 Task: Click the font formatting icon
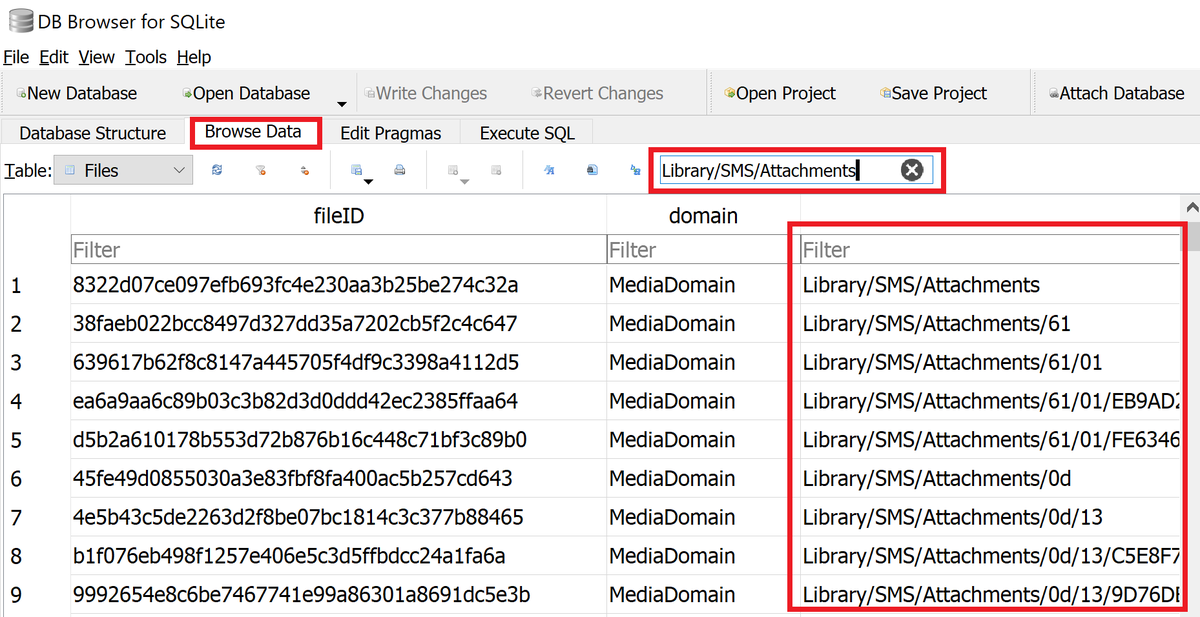click(x=548, y=171)
